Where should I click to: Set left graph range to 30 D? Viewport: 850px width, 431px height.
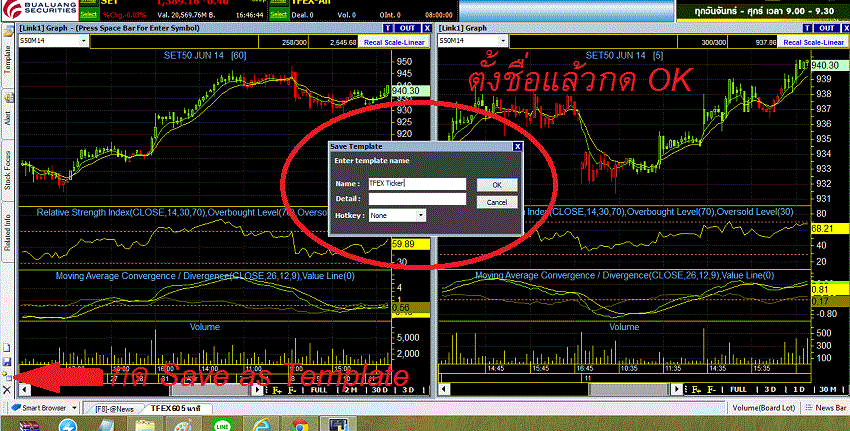coord(379,390)
